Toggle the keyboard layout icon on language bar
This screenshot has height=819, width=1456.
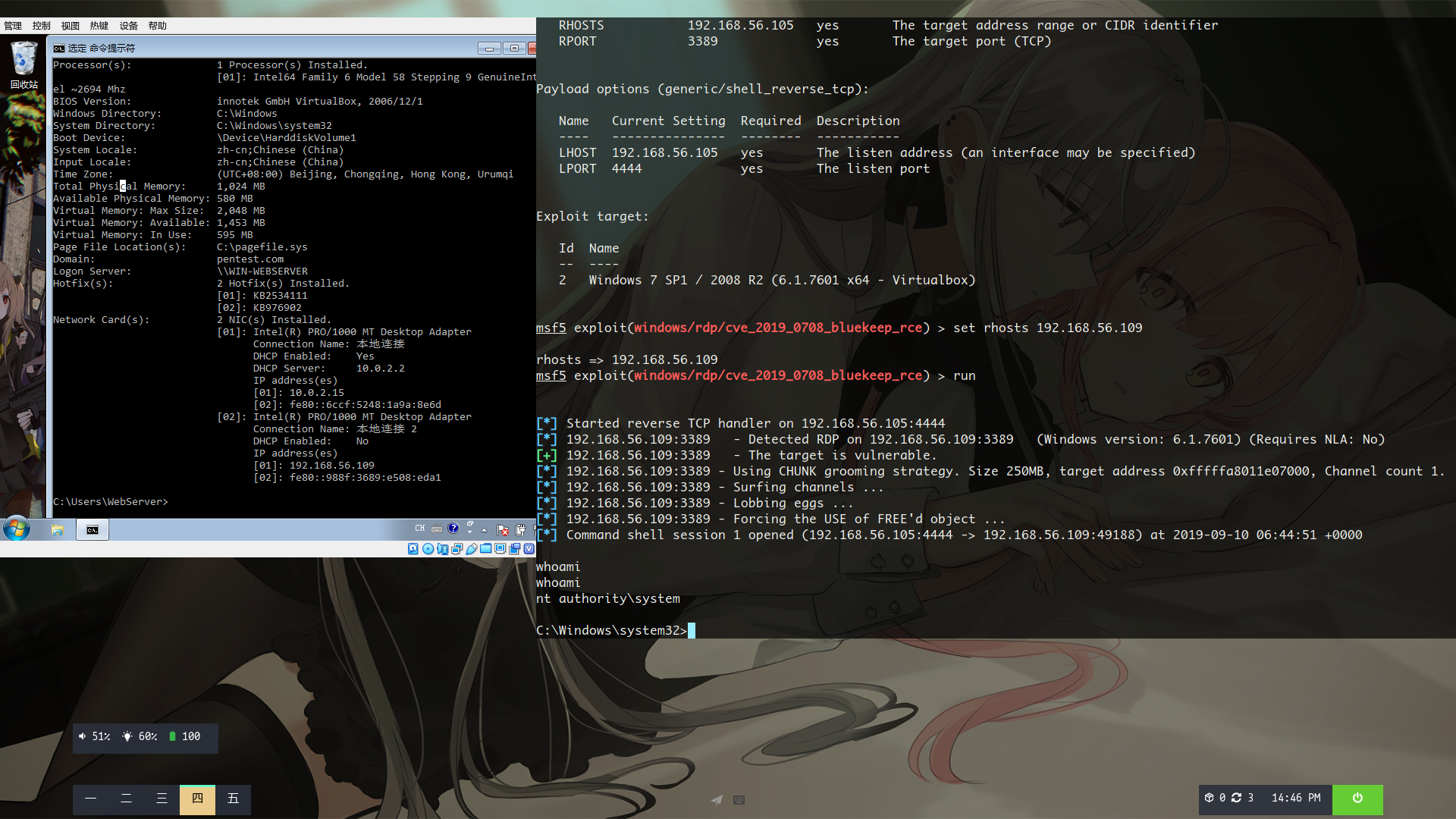[436, 529]
